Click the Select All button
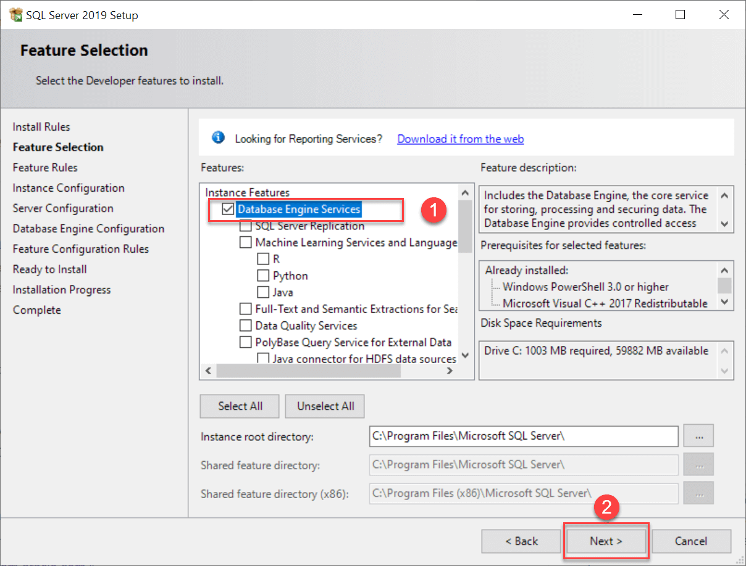The image size is (747, 566). pos(240,406)
